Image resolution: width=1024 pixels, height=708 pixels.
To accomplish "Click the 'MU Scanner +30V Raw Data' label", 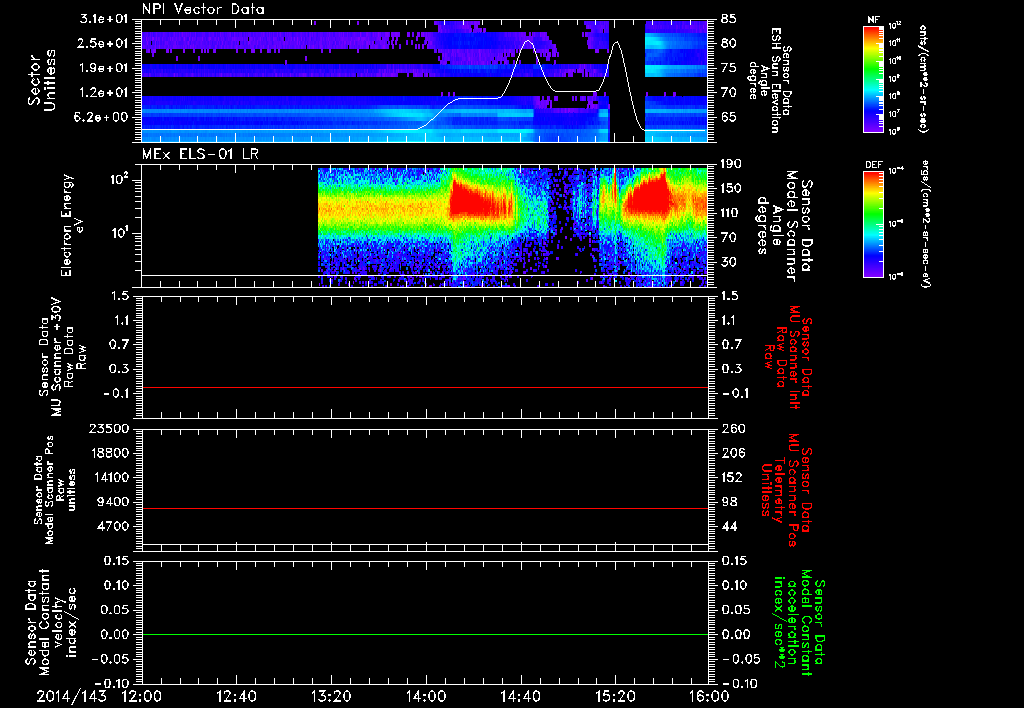I will coord(63,357).
